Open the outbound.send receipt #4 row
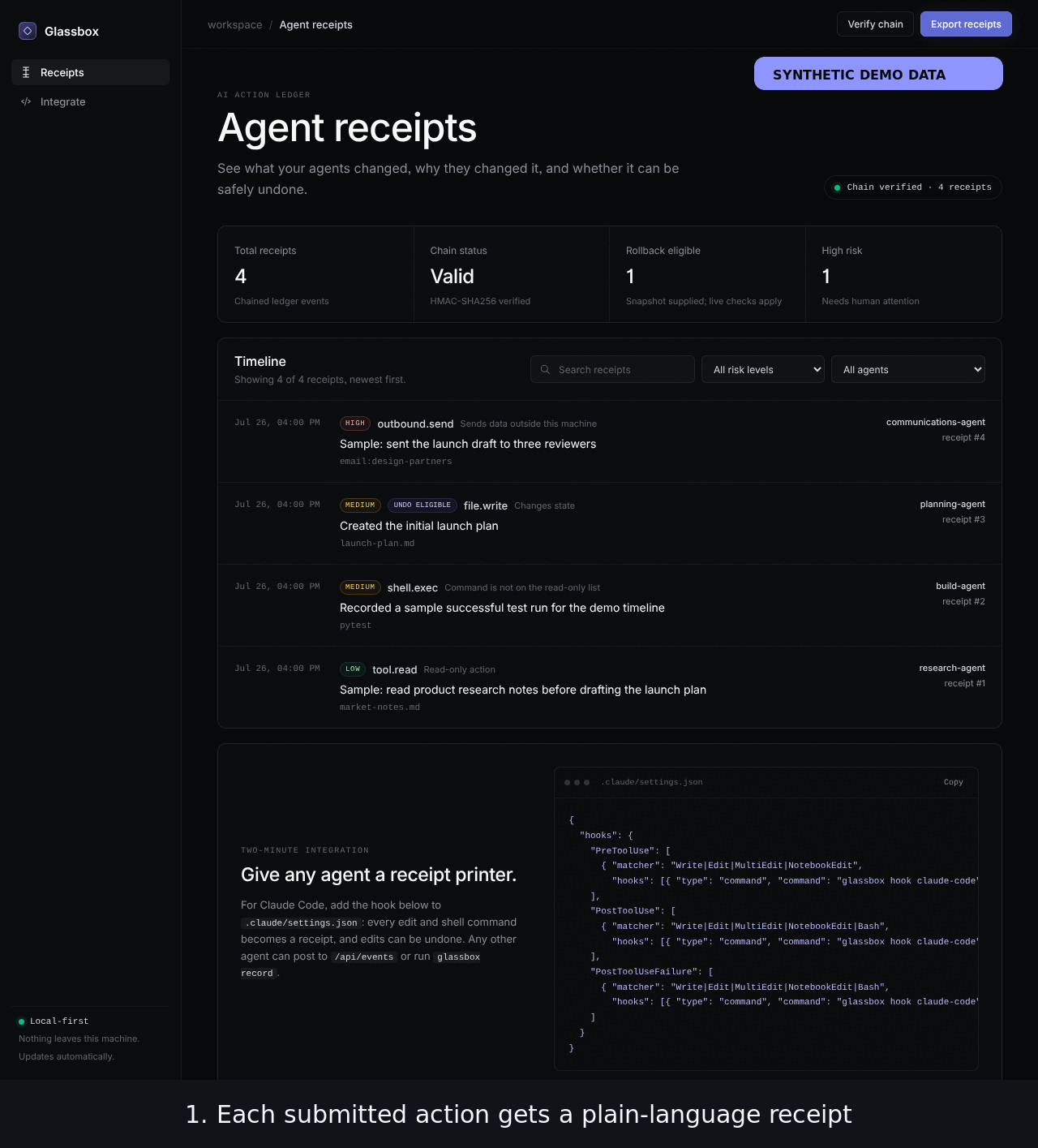This screenshot has height=1148, width=1038. click(x=610, y=441)
